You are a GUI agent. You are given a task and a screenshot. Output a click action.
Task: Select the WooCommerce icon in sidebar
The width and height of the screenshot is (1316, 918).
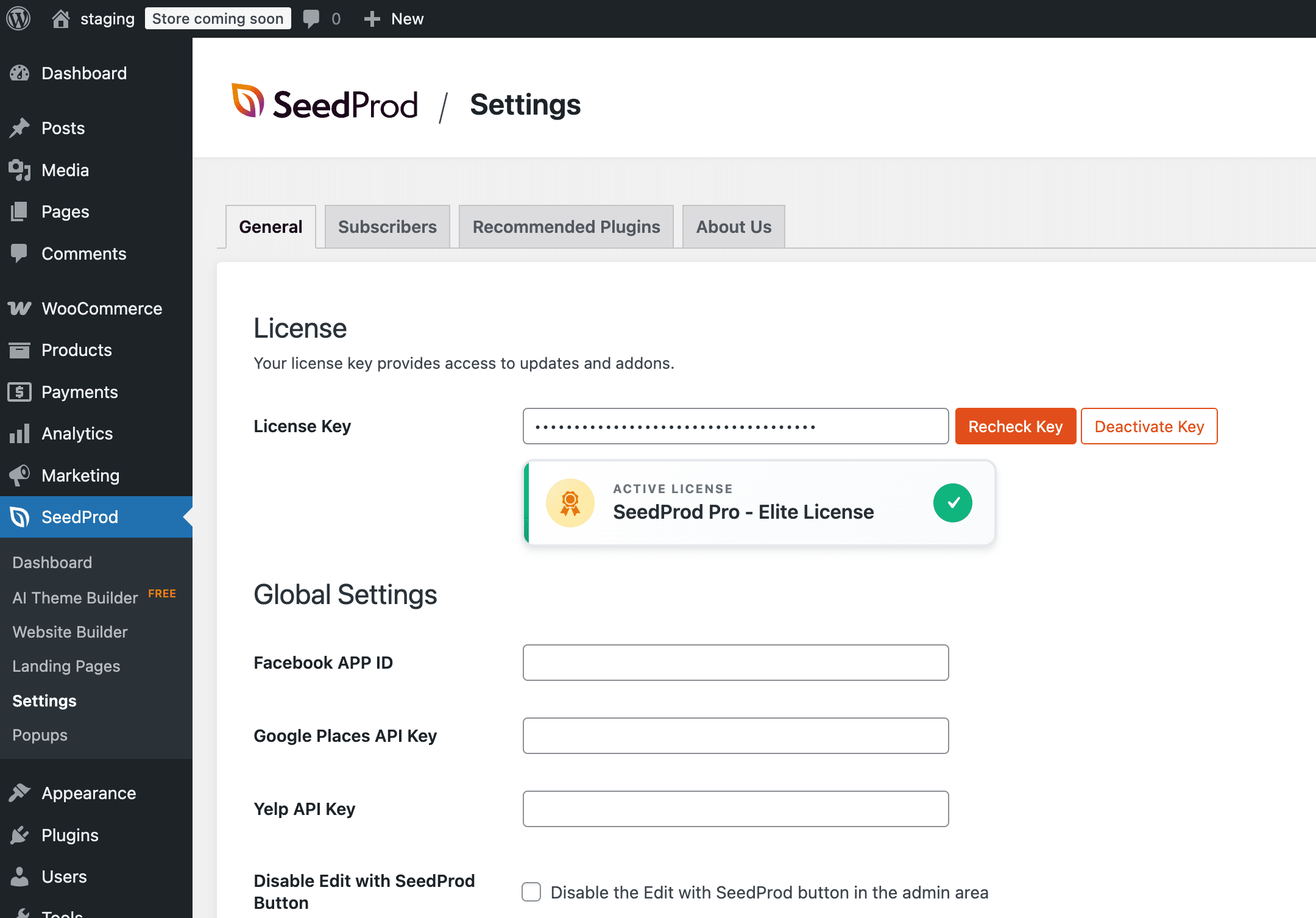click(x=20, y=308)
